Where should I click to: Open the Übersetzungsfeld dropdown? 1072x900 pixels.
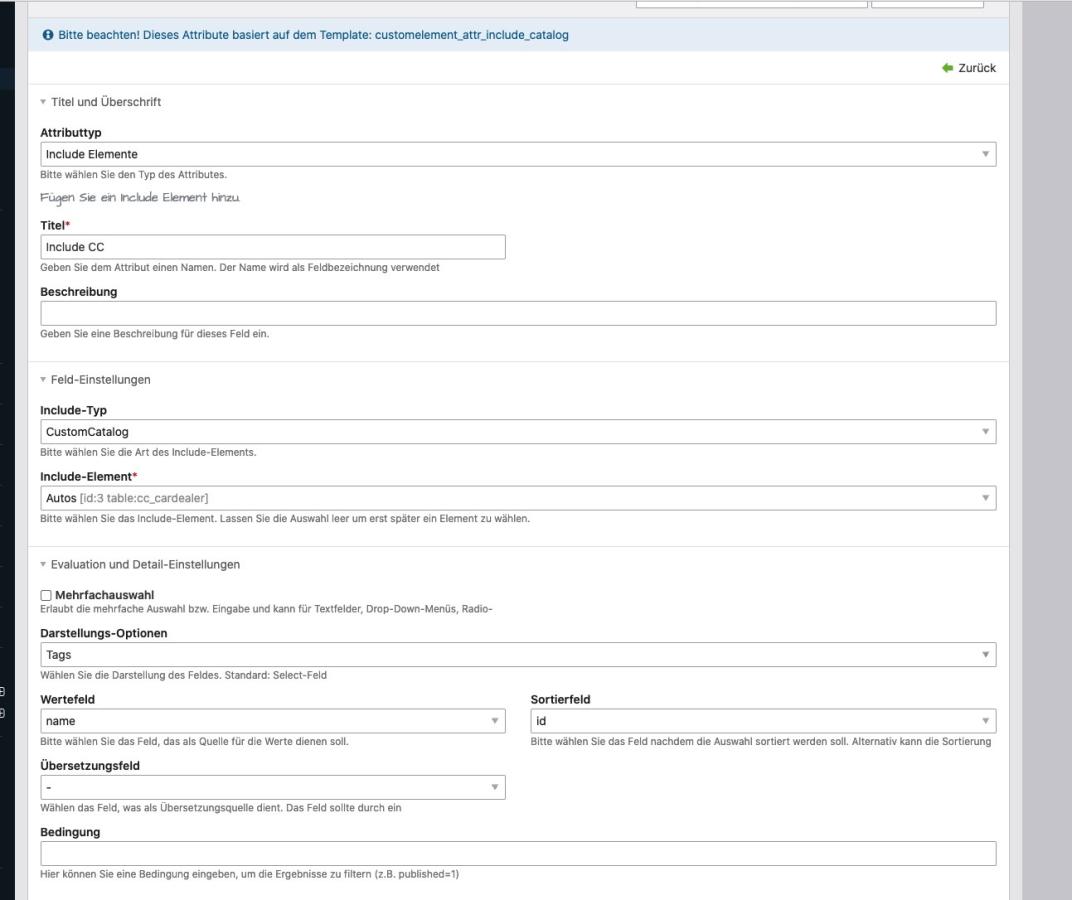(x=272, y=787)
